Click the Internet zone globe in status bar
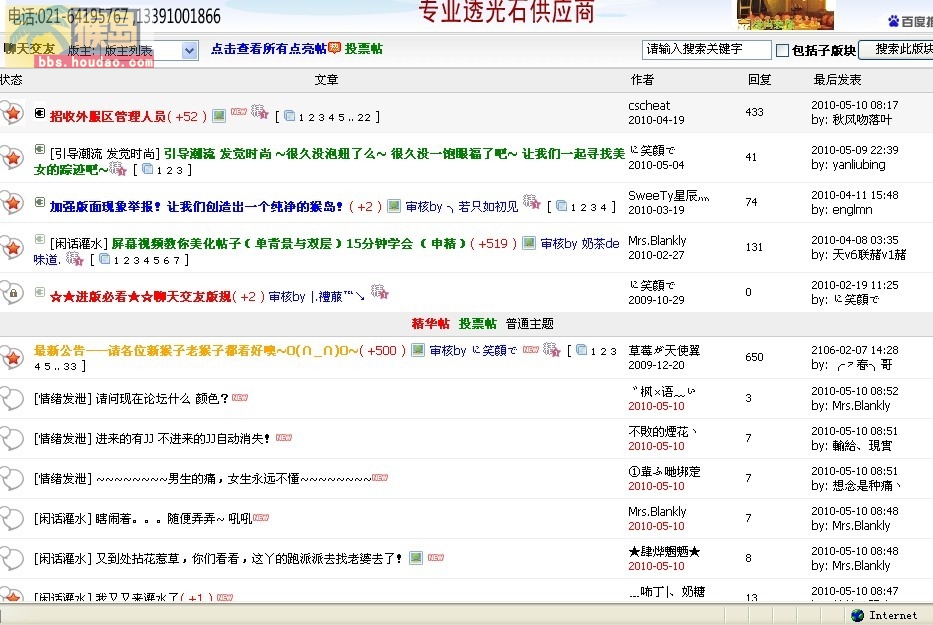 click(x=857, y=615)
